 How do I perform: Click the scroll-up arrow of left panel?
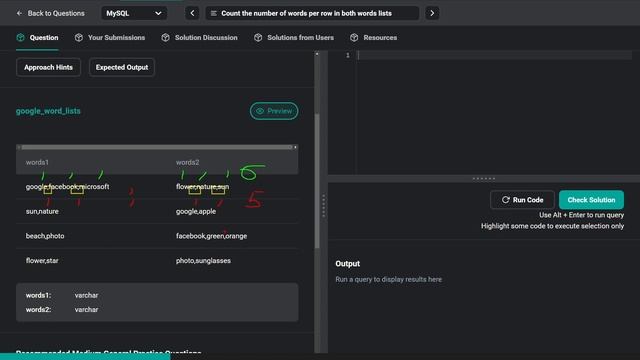click(317, 53)
